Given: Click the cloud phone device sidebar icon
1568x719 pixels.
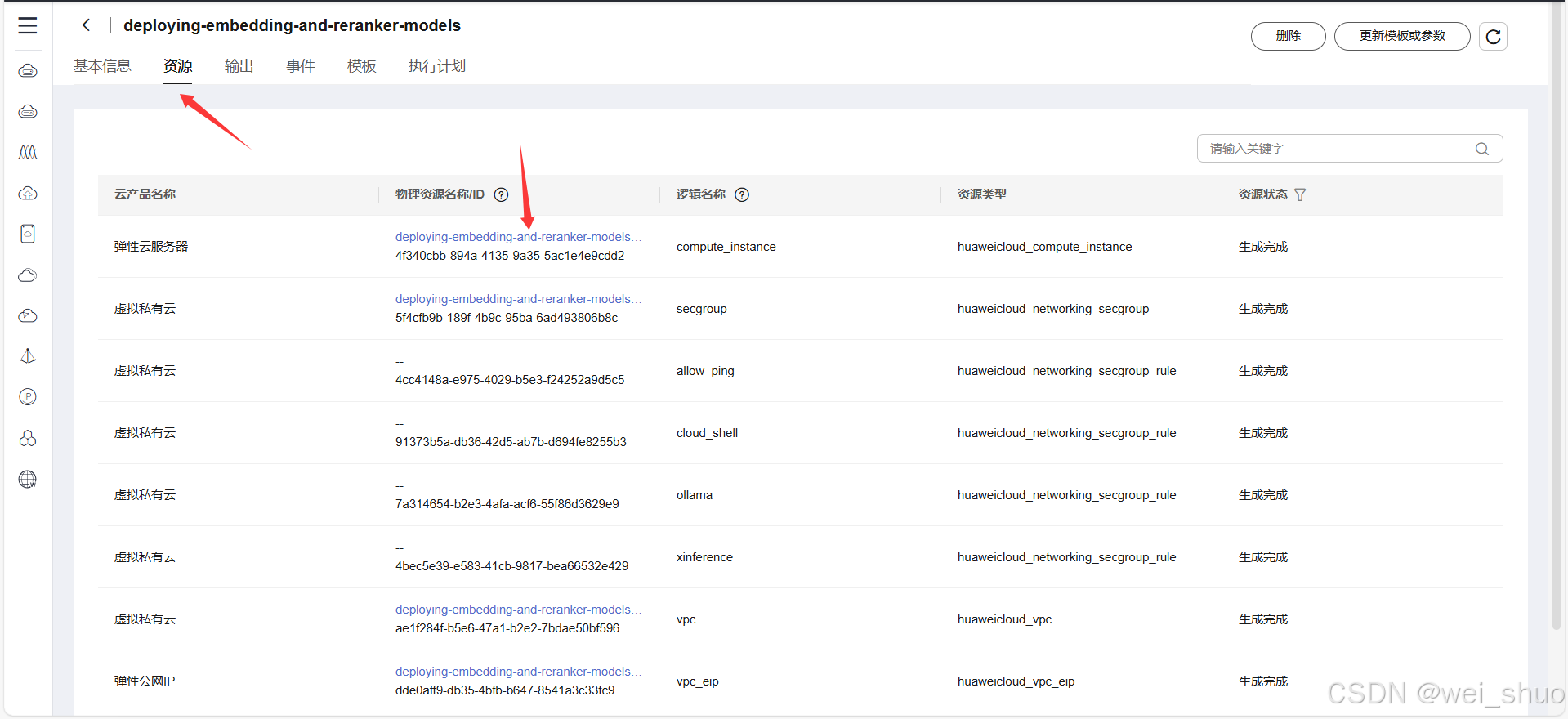Looking at the screenshot, I should pyautogui.click(x=28, y=234).
